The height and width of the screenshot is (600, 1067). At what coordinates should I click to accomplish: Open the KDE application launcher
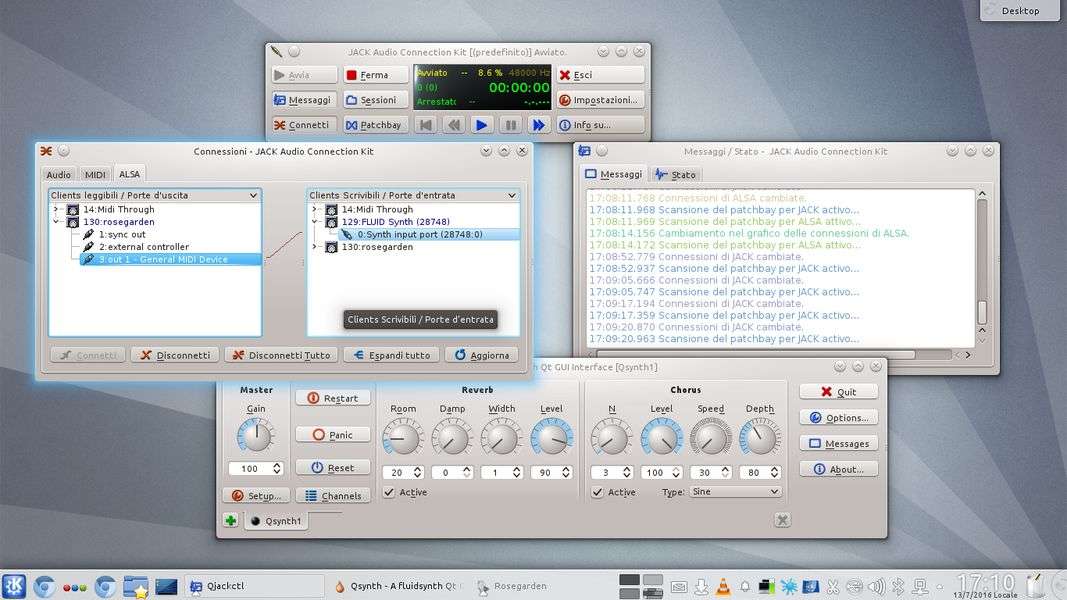(x=15, y=586)
